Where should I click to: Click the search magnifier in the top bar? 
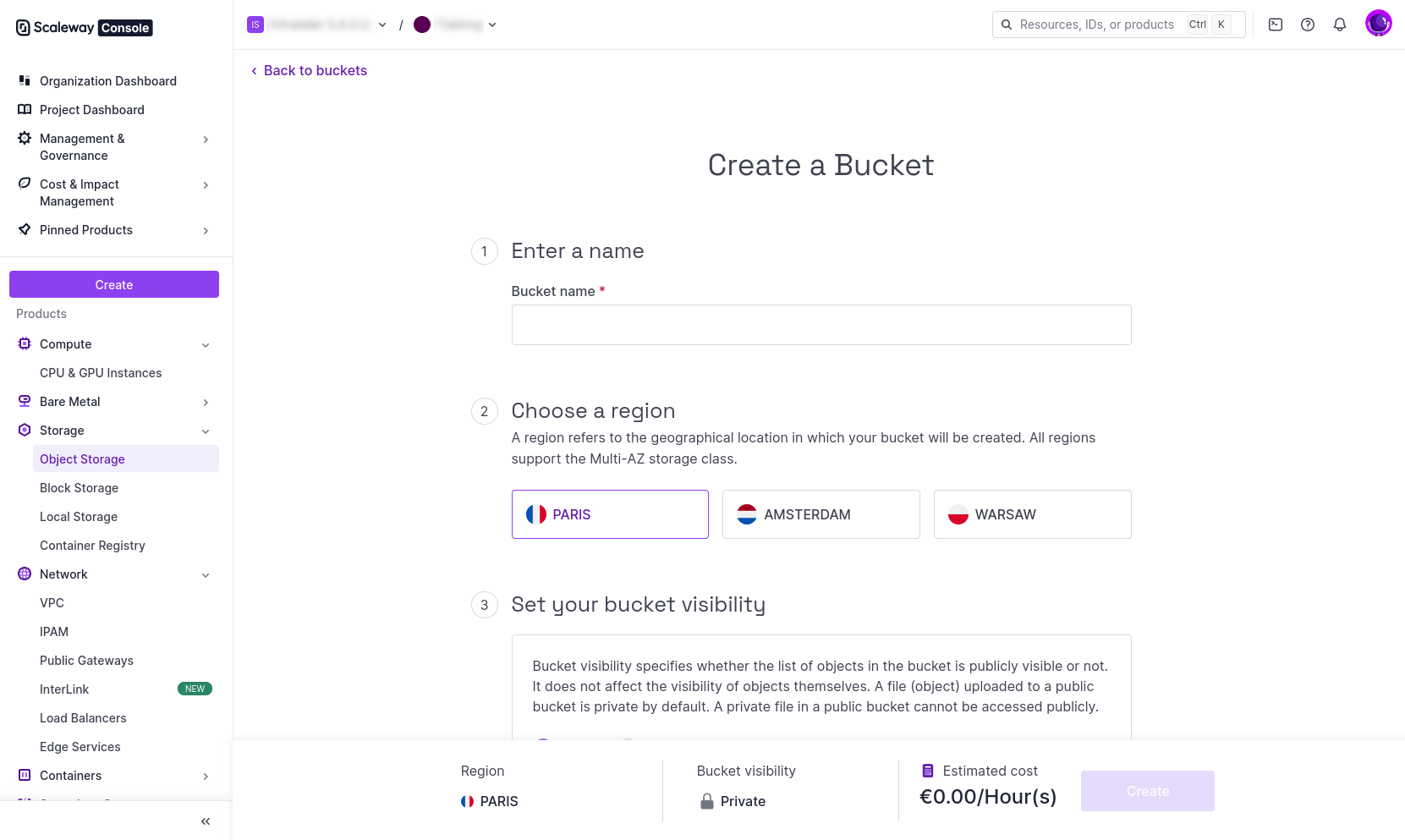(1006, 25)
